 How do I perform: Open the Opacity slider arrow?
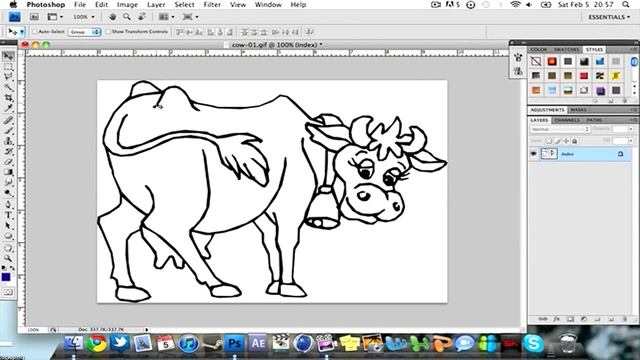tap(631, 129)
